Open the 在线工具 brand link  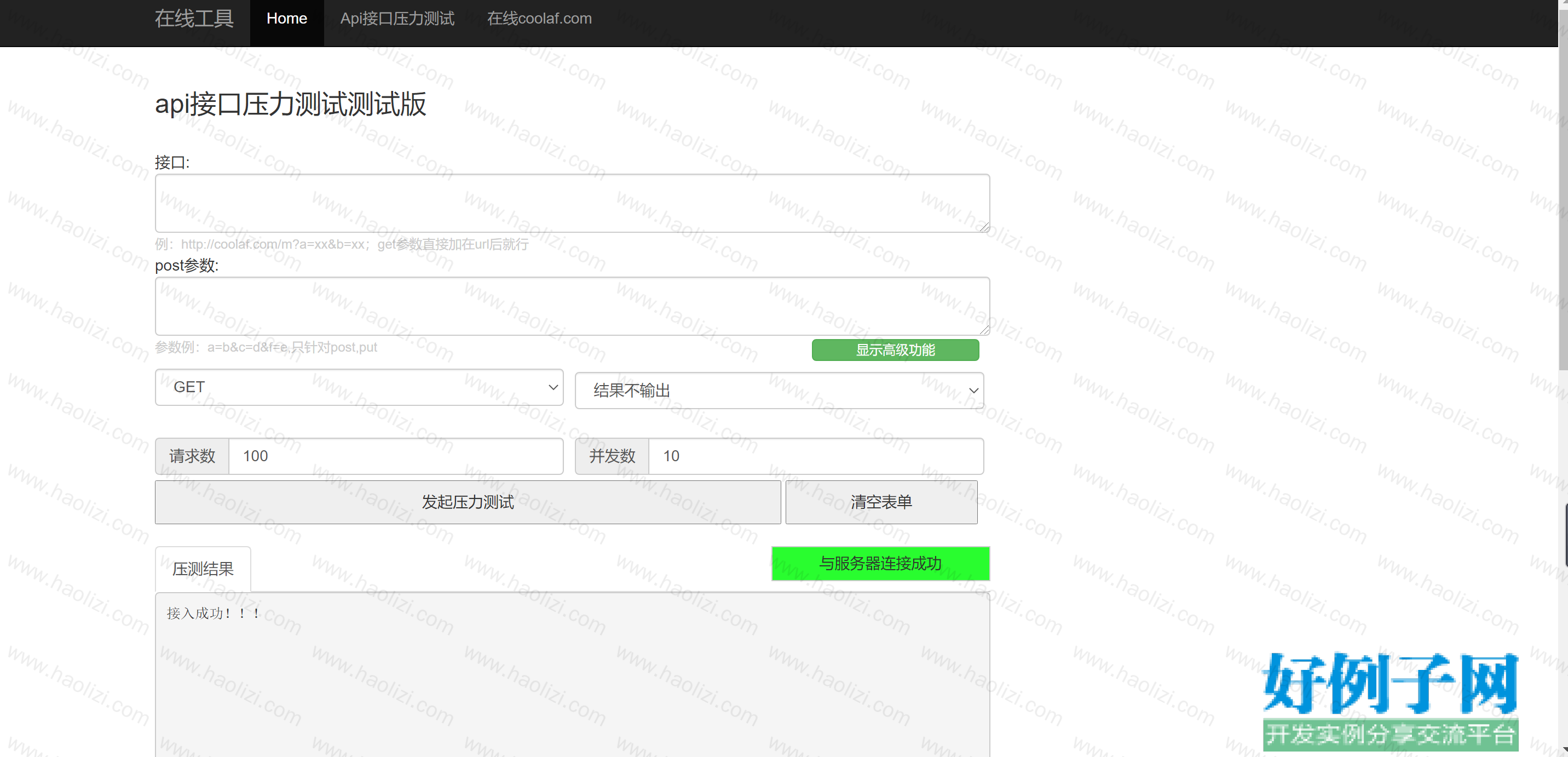point(194,18)
